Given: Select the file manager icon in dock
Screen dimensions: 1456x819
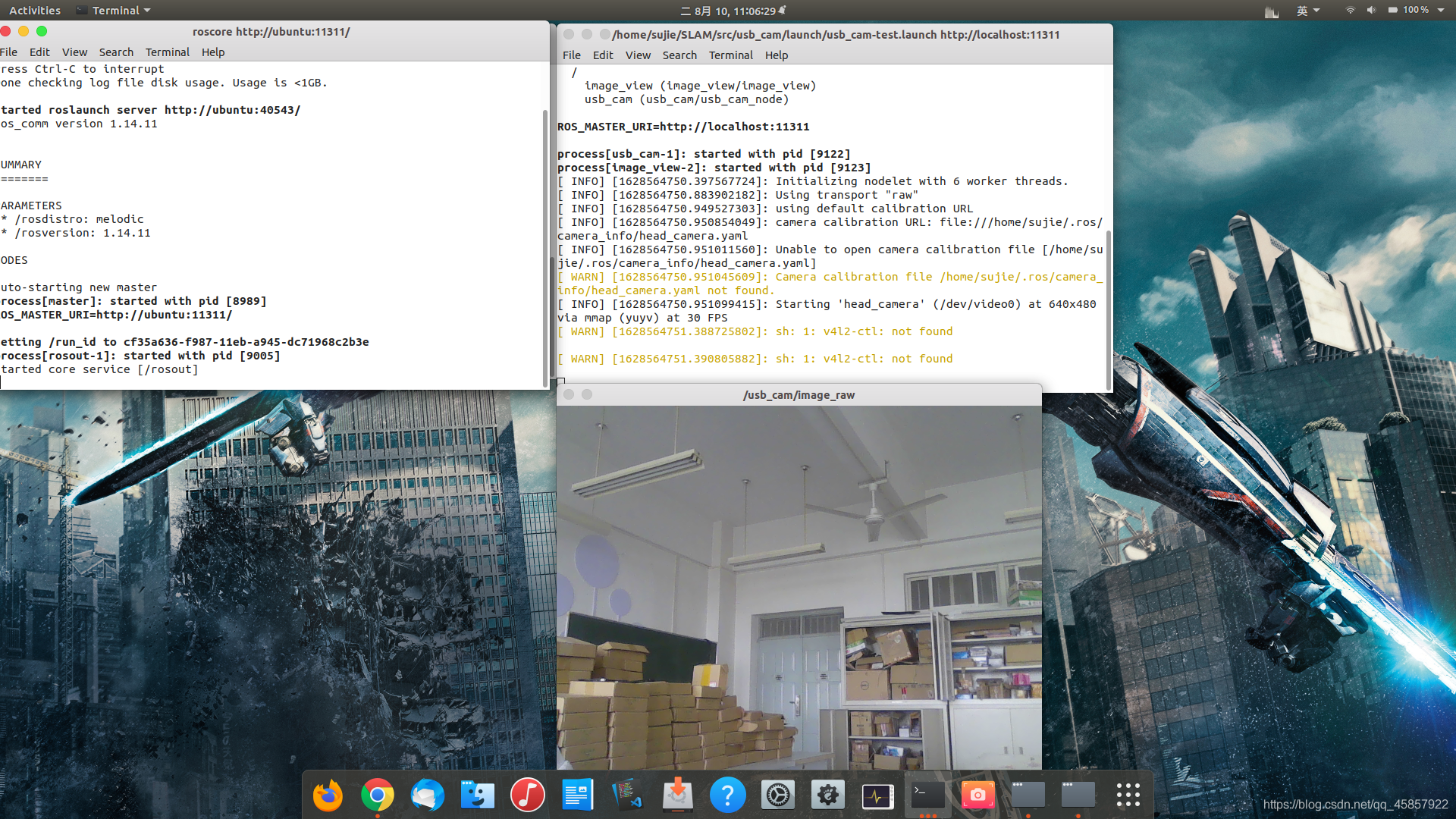Looking at the screenshot, I should pos(477,795).
